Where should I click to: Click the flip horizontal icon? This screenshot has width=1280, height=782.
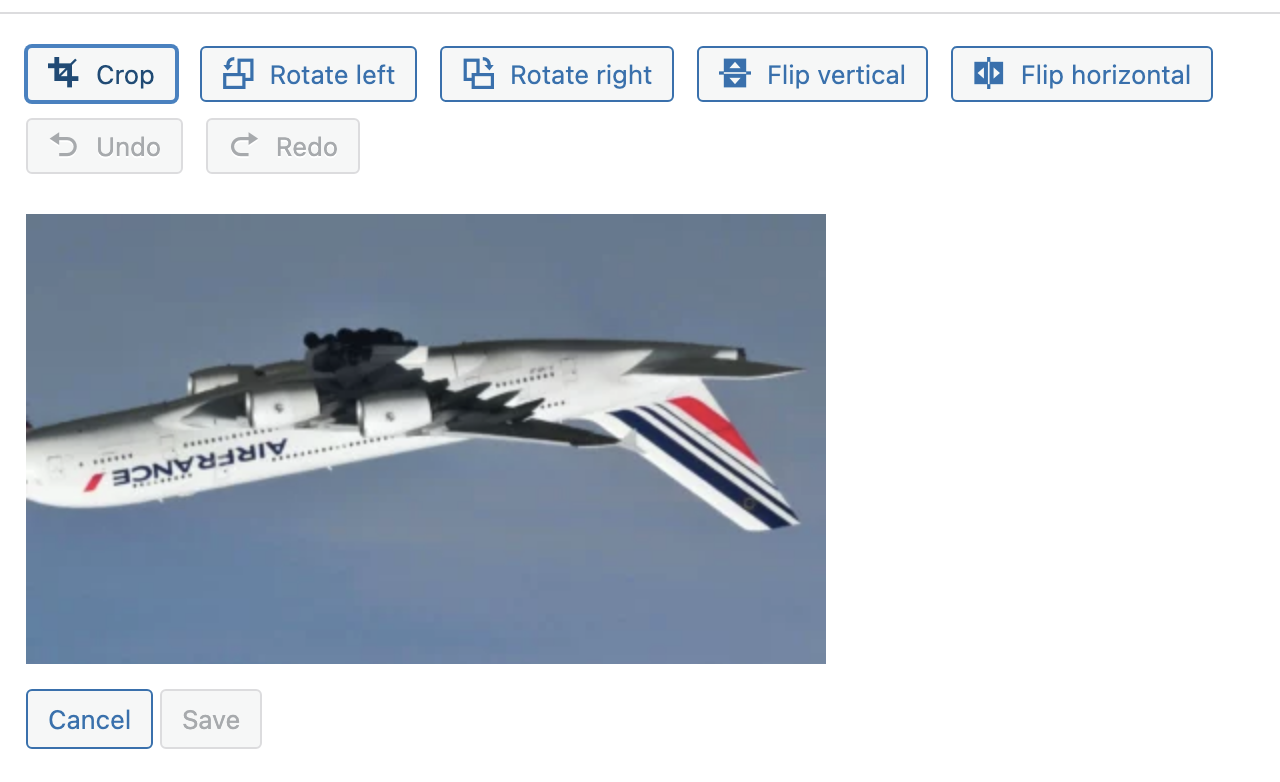coord(988,73)
